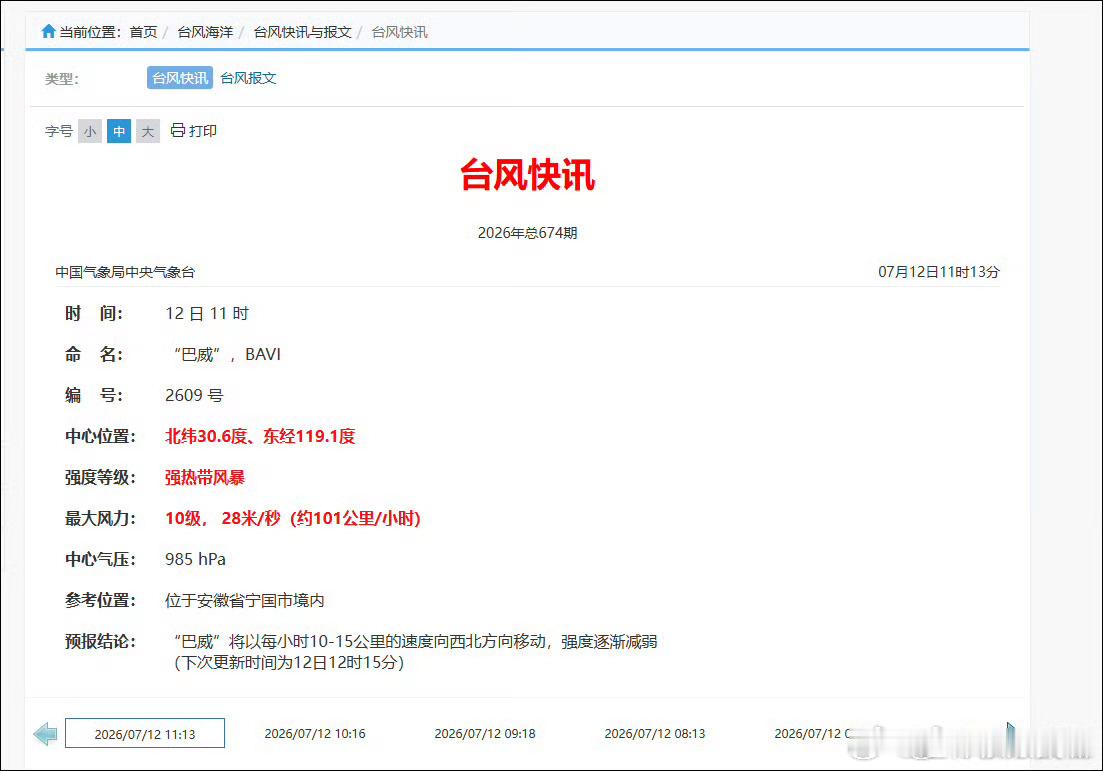This screenshot has height=771, width=1103.
Task: Click the 字号 font size label
Action: pos(59,131)
